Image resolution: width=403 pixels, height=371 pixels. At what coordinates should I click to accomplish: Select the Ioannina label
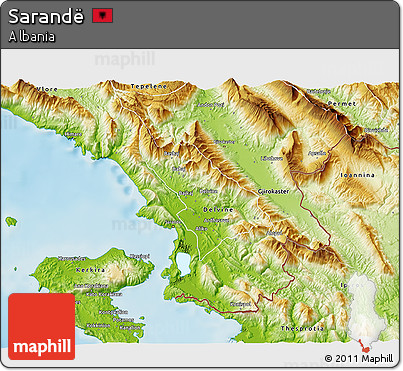(x=358, y=175)
